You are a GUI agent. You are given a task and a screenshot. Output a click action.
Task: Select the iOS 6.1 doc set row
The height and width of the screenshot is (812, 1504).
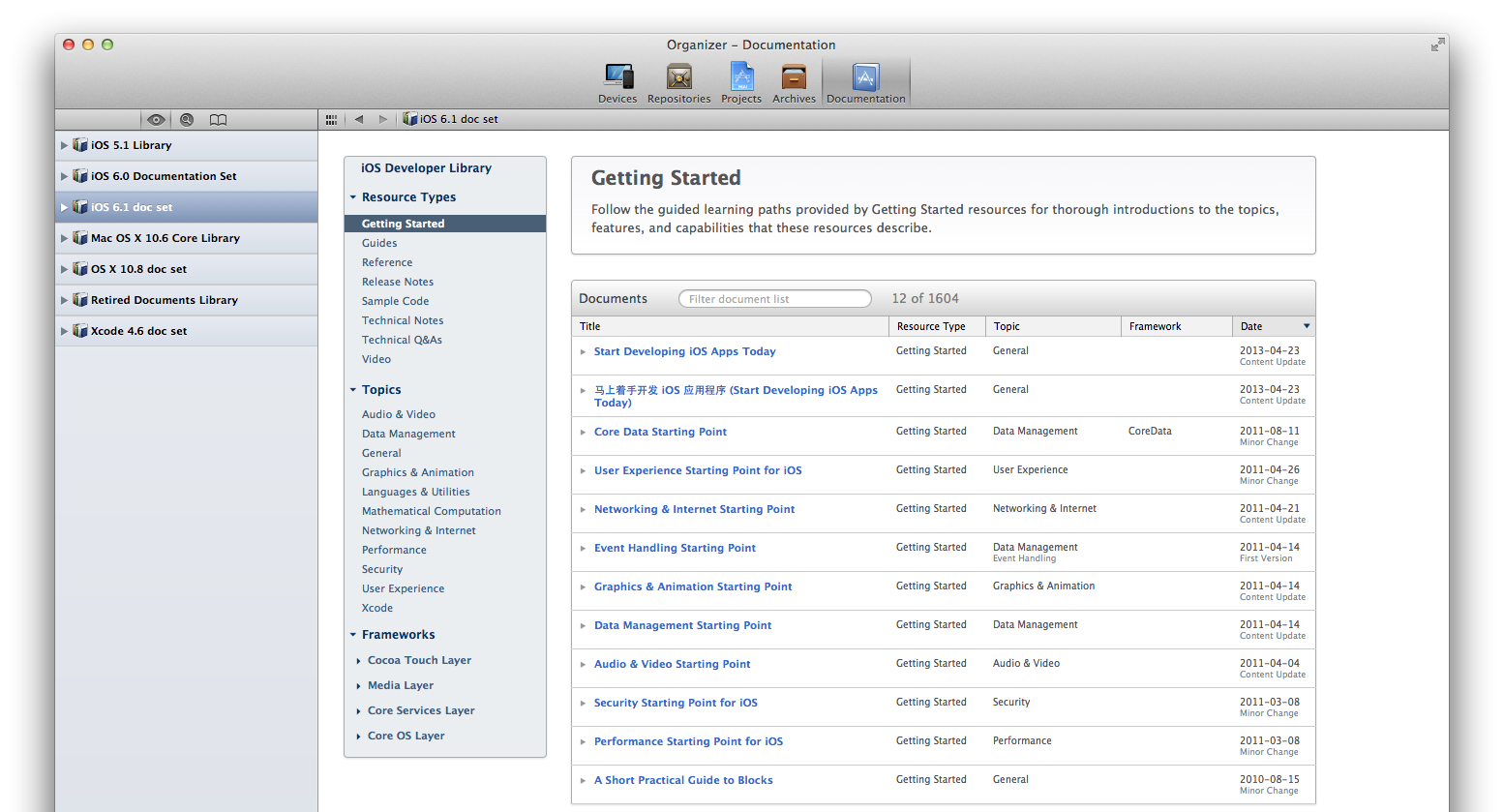coord(187,207)
